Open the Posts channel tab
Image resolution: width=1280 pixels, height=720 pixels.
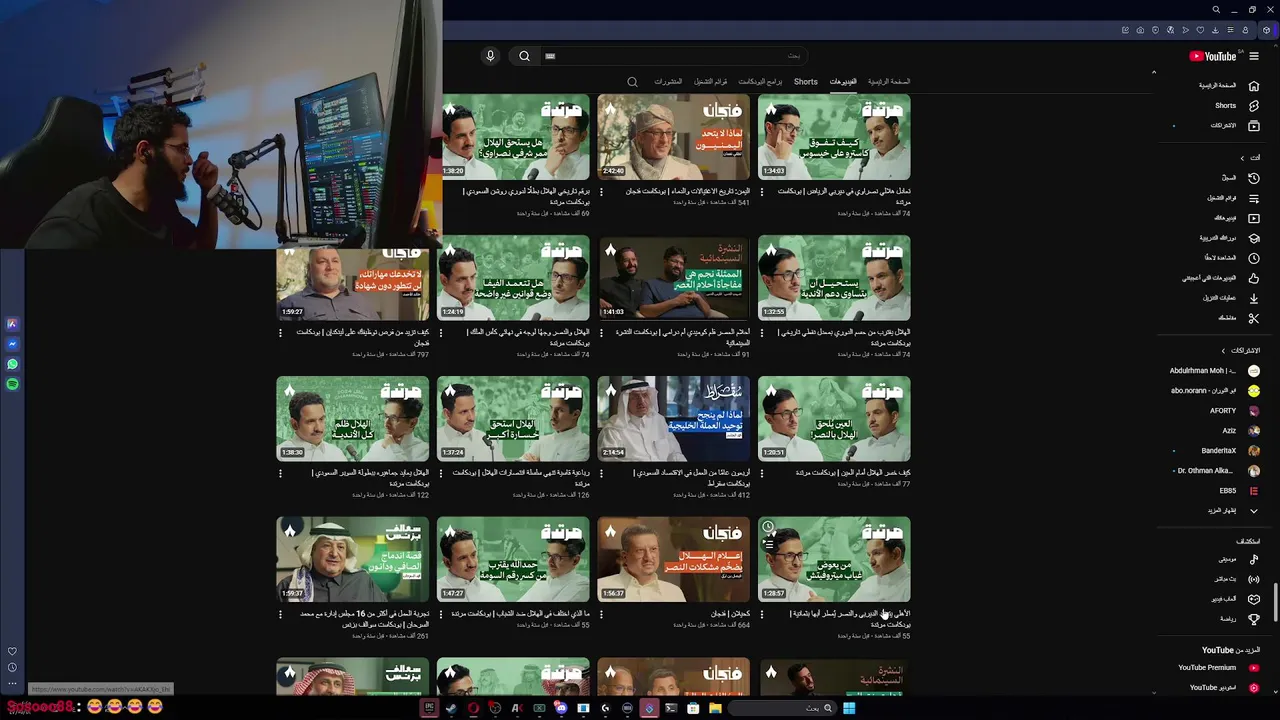(x=668, y=82)
